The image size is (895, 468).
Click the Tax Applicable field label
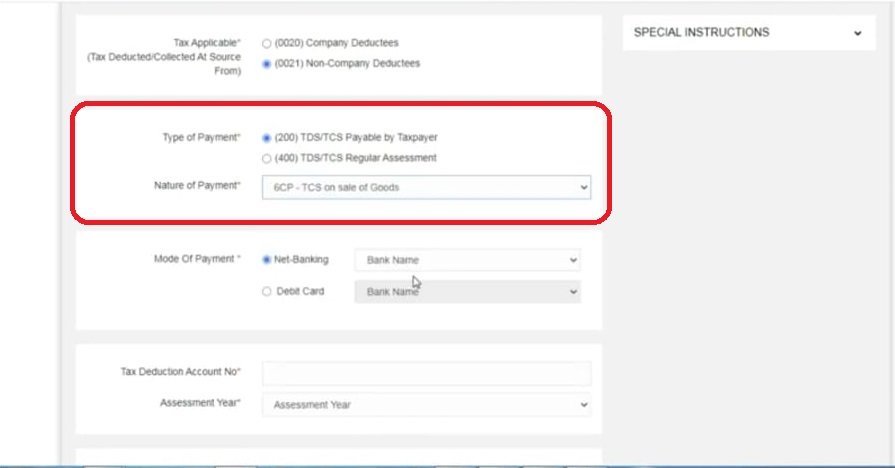(x=208, y=44)
